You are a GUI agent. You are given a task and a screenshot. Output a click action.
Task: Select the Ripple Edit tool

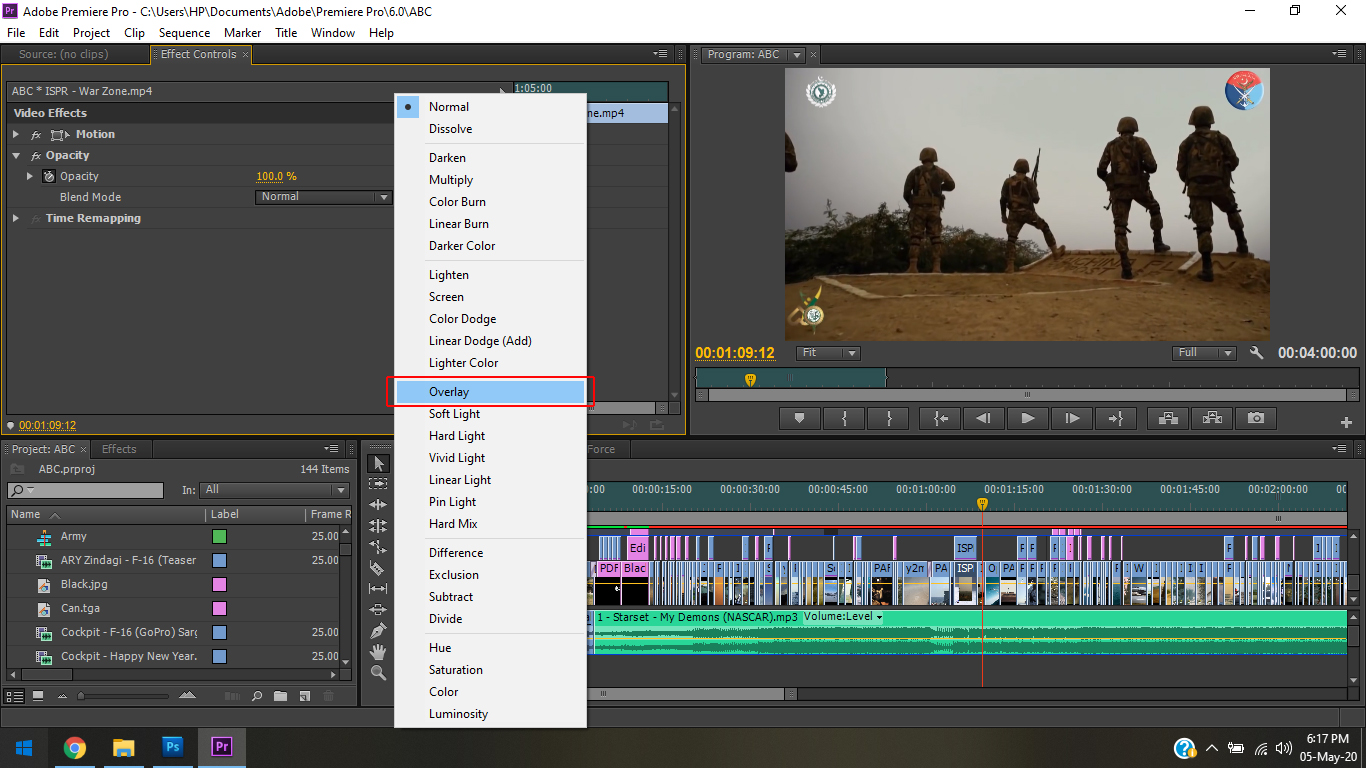click(x=378, y=505)
